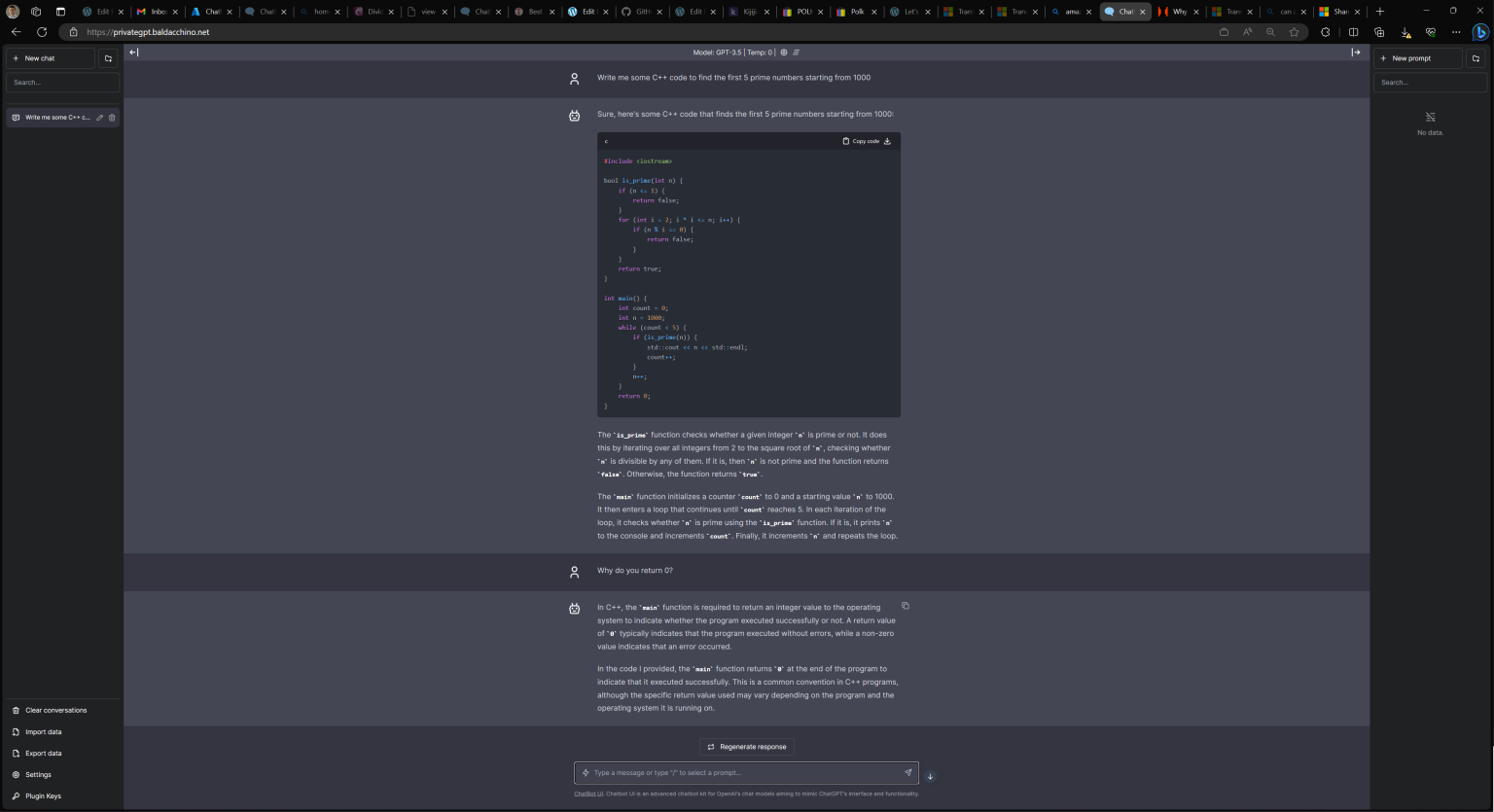
Task: Collapse the right prompts sidebar
Action: click(1356, 53)
